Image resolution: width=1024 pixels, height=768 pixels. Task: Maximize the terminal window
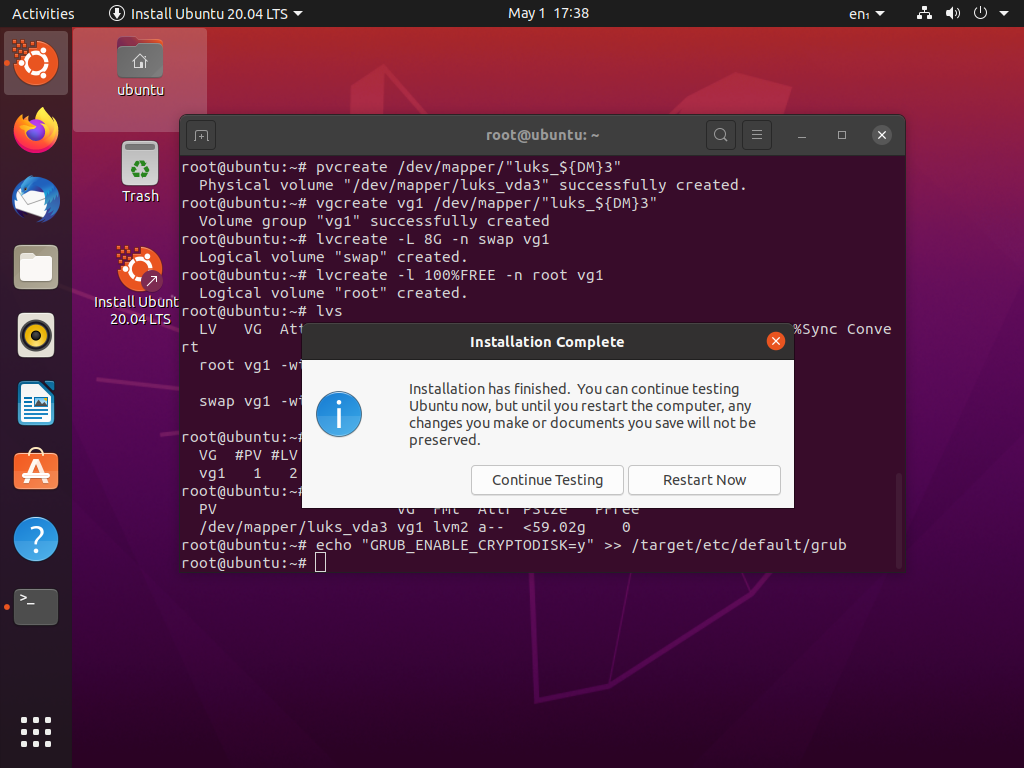click(842, 135)
